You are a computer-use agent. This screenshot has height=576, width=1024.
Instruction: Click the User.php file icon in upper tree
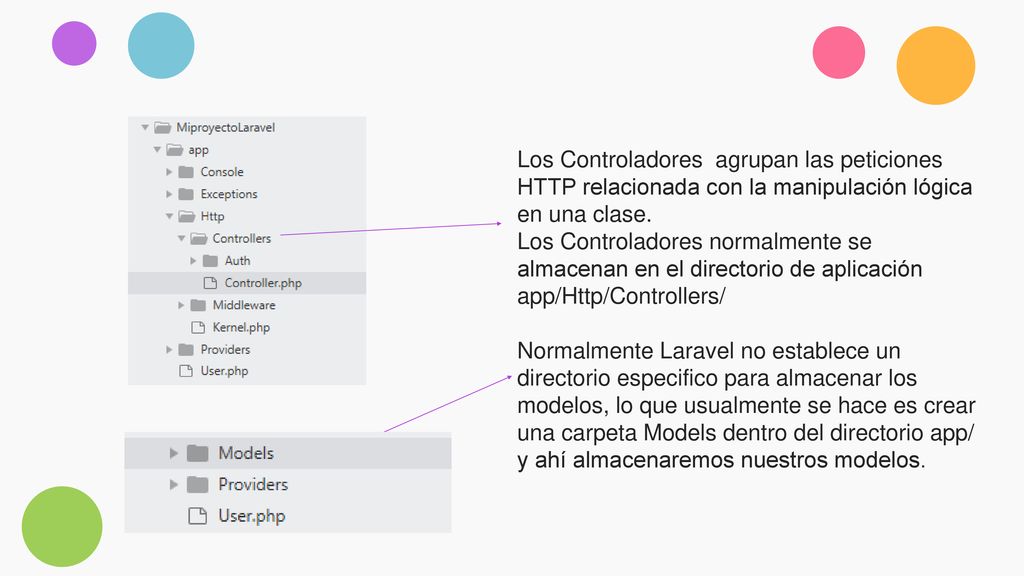186,371
